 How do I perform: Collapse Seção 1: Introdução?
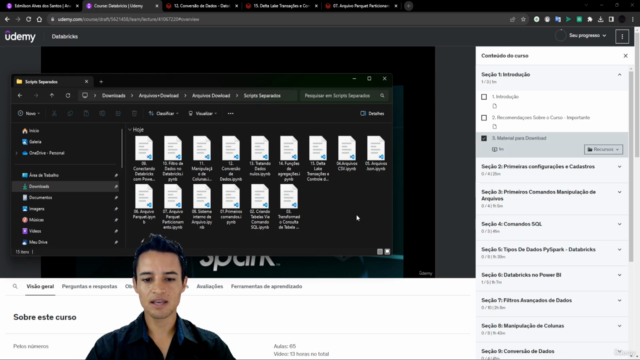point(619,75)
